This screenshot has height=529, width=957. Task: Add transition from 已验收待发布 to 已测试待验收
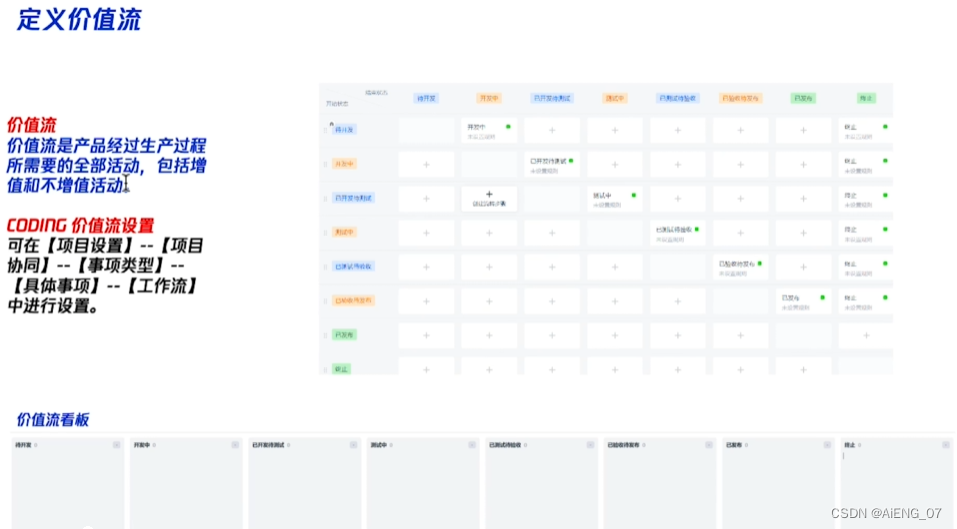(x=677, y=301)
